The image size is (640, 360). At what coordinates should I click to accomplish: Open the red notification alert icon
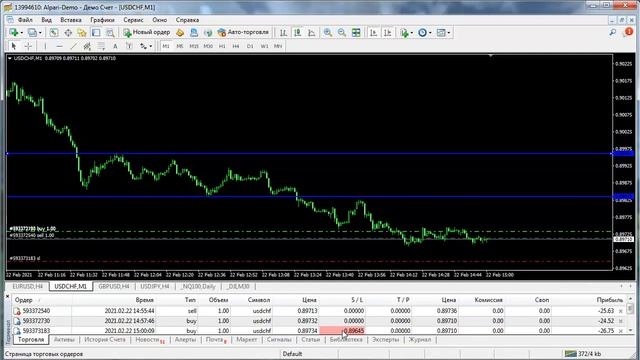click(x=629, y=32)
